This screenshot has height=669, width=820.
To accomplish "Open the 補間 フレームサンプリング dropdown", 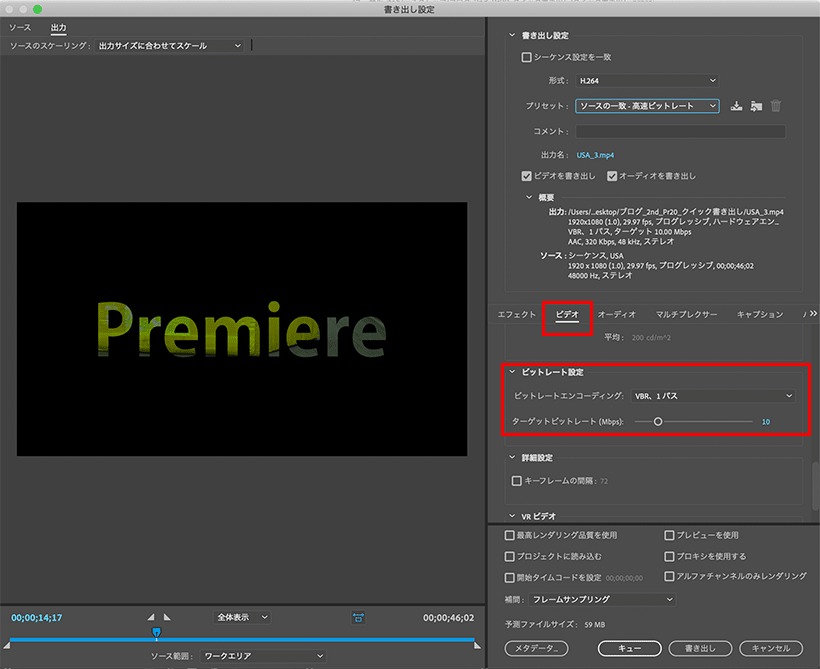I will click(x=602, y=599).
